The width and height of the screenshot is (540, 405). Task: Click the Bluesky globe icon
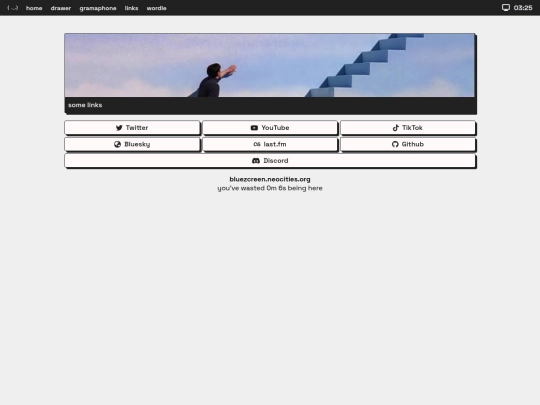(x=117, y=144)
